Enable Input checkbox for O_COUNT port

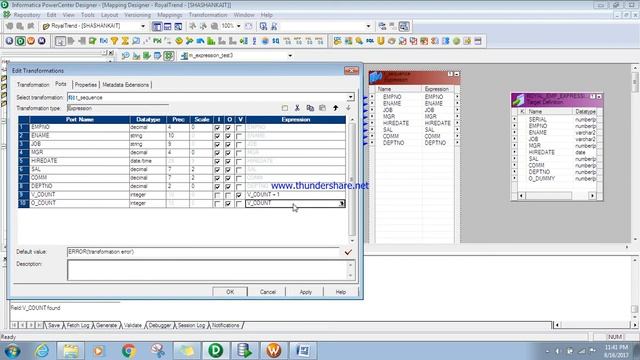click(217, 203)
